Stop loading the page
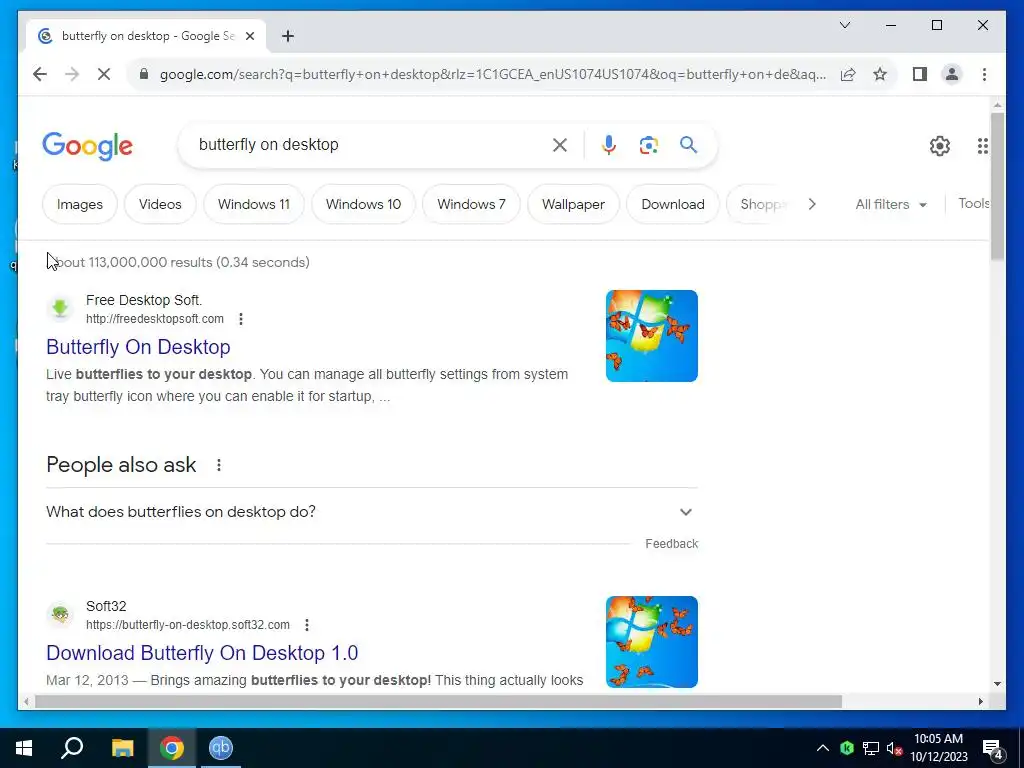The image size is (1024, 768). (104, 74)
